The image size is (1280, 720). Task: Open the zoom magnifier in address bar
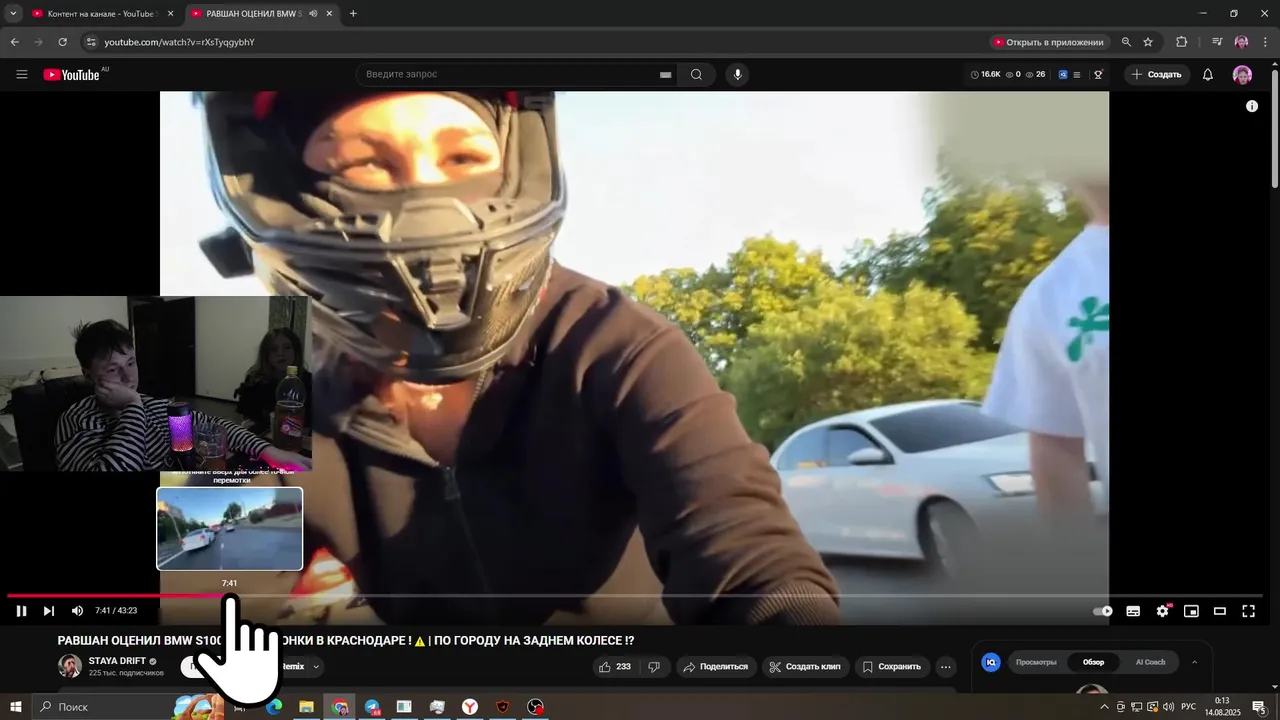coord(1126,42)
